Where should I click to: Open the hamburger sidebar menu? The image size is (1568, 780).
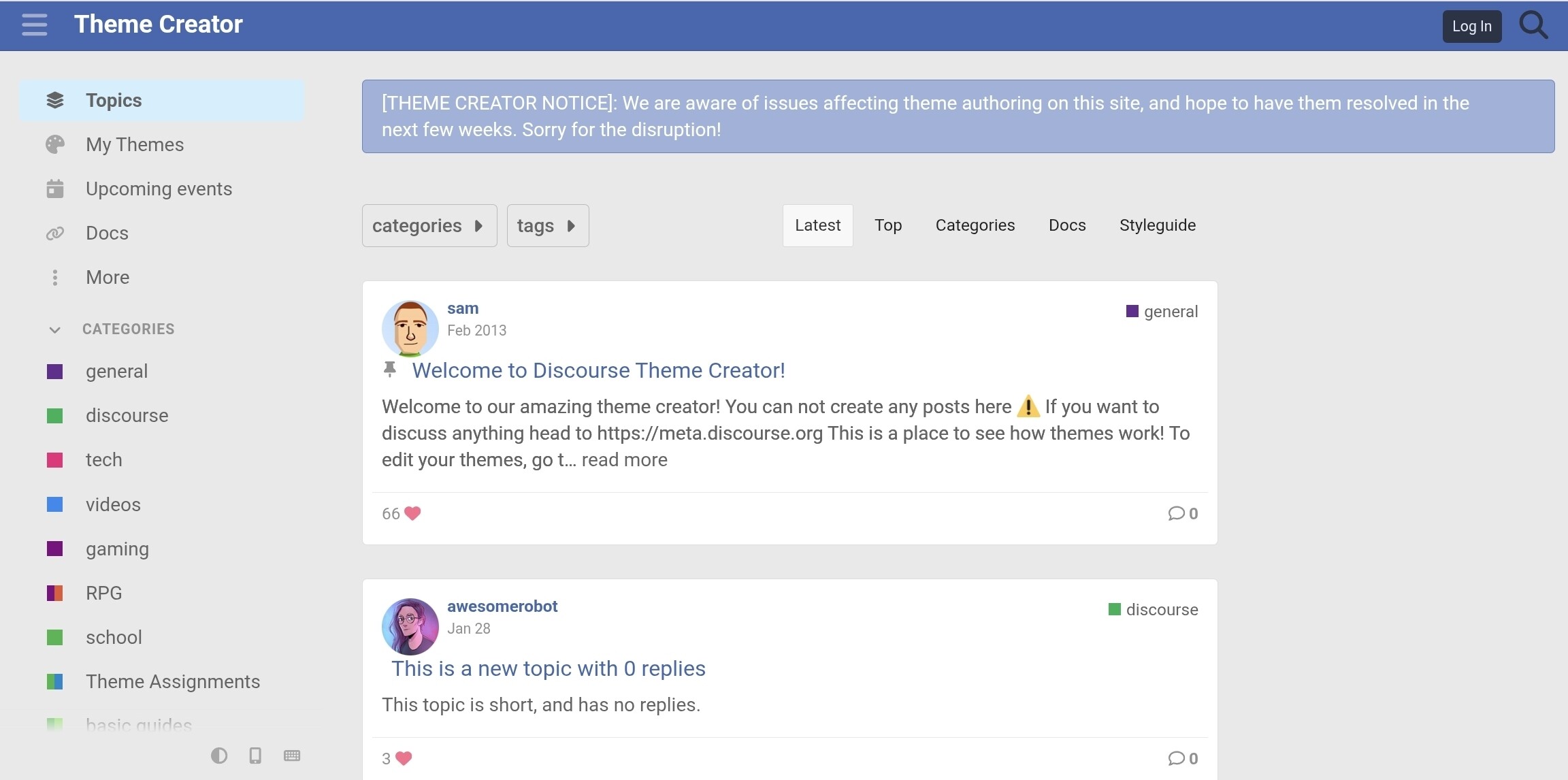34,25
